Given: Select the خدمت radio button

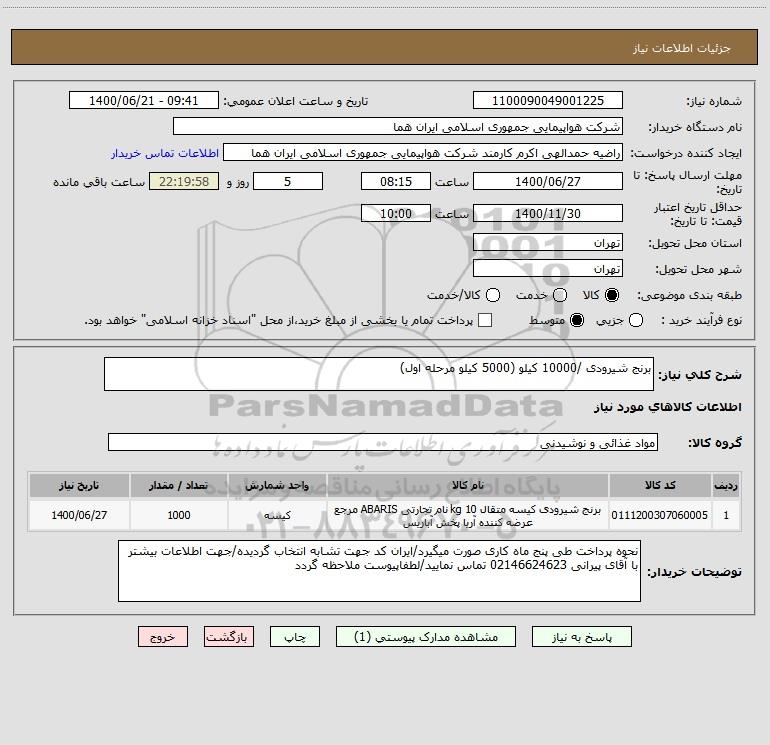Looking at the screenshot, I should (560, 295).
